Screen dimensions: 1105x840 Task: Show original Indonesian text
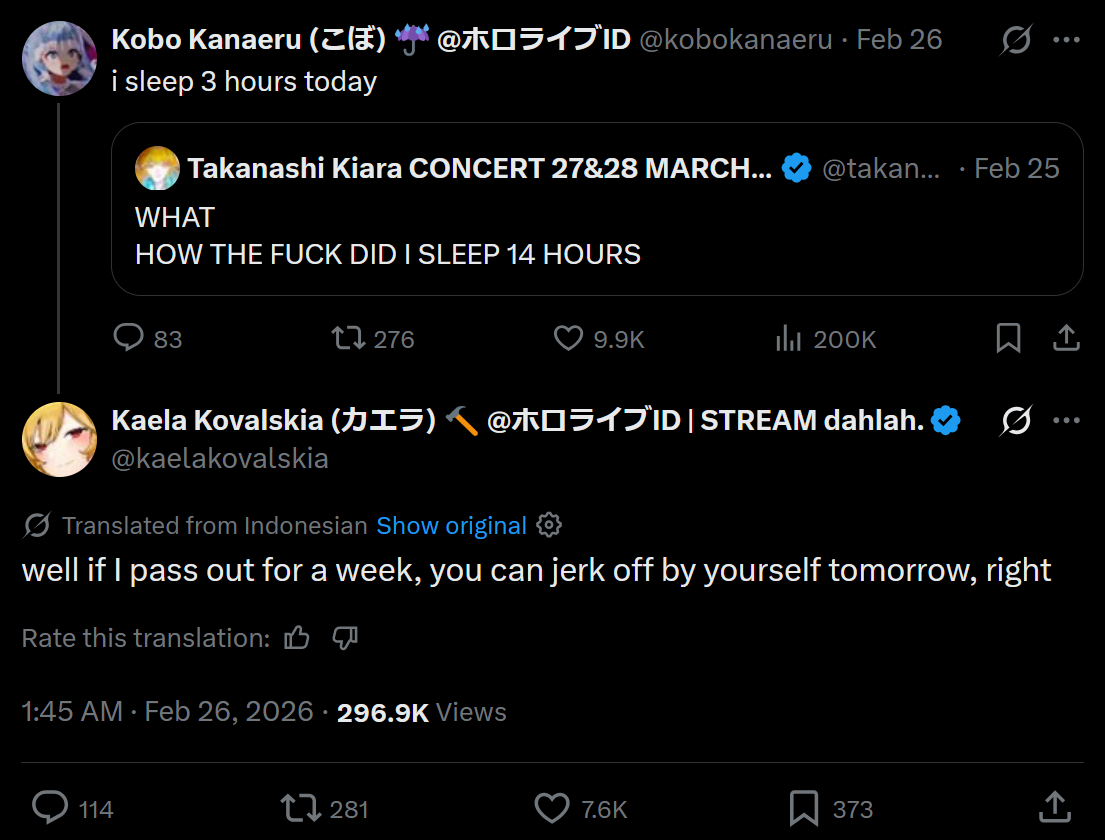pyautogui.click(x=451, y=526)
